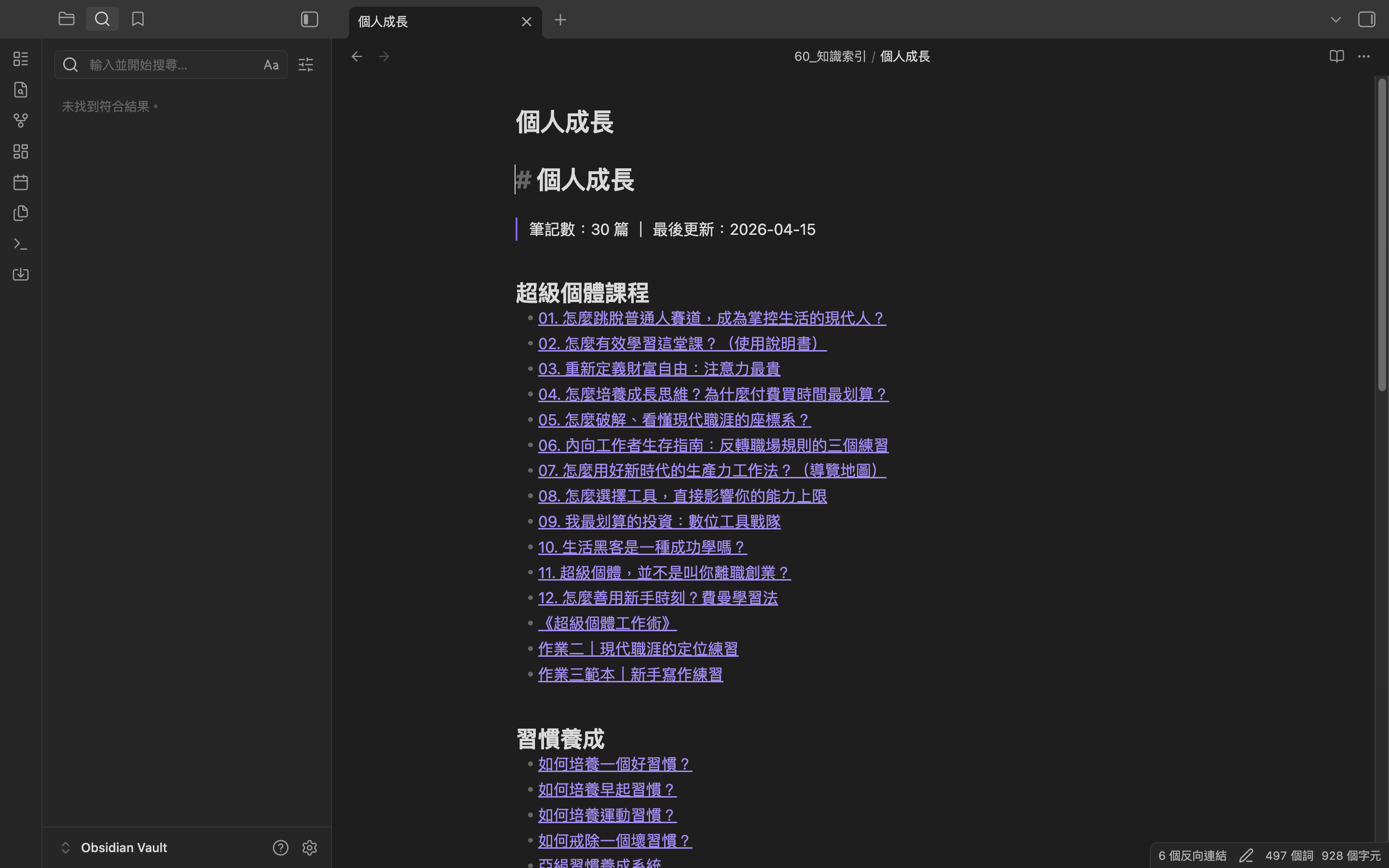Open link 《超級個體工作術》
1389x868 pixels.
607,624
